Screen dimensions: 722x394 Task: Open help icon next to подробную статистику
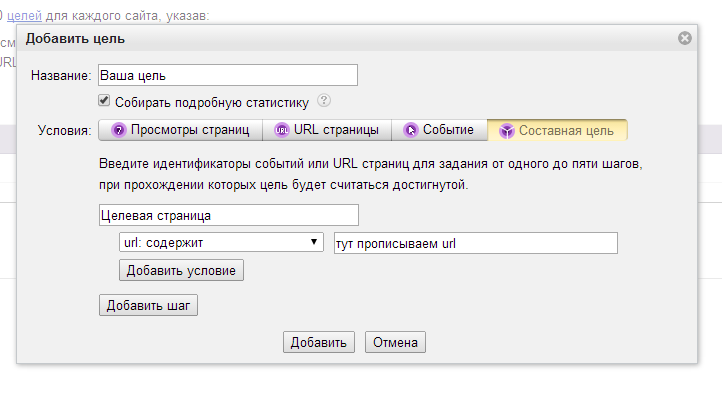pos(324,100)
